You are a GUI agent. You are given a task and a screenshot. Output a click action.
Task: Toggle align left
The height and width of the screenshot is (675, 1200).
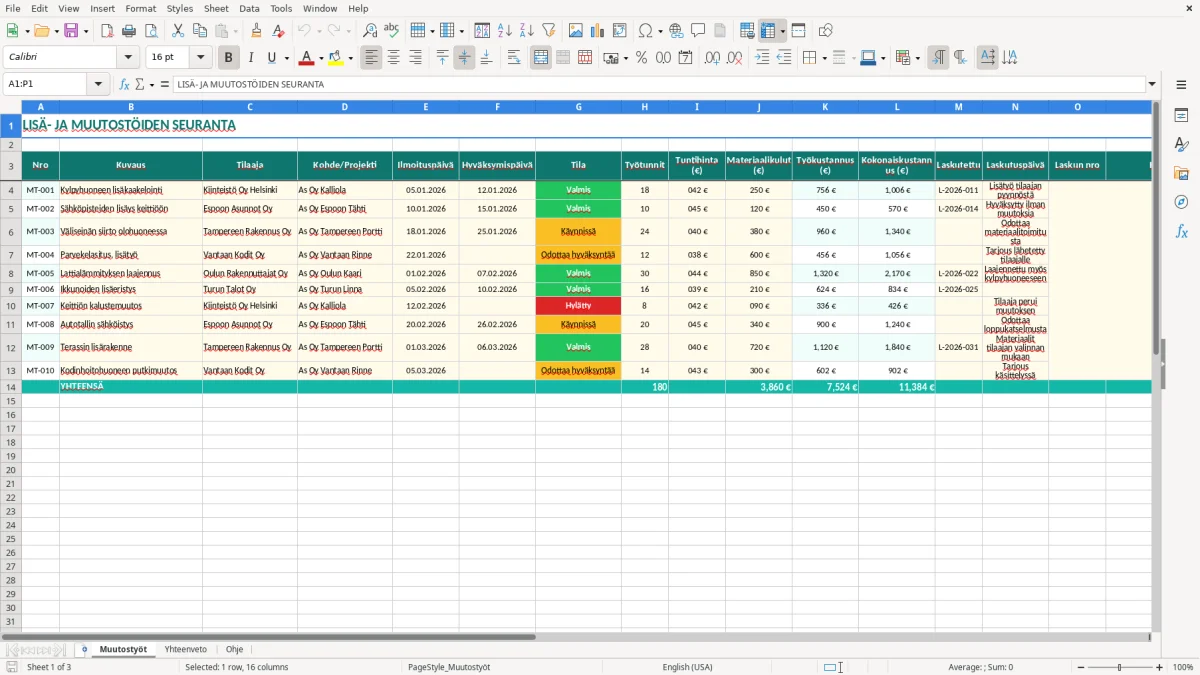tap(372, 58)
